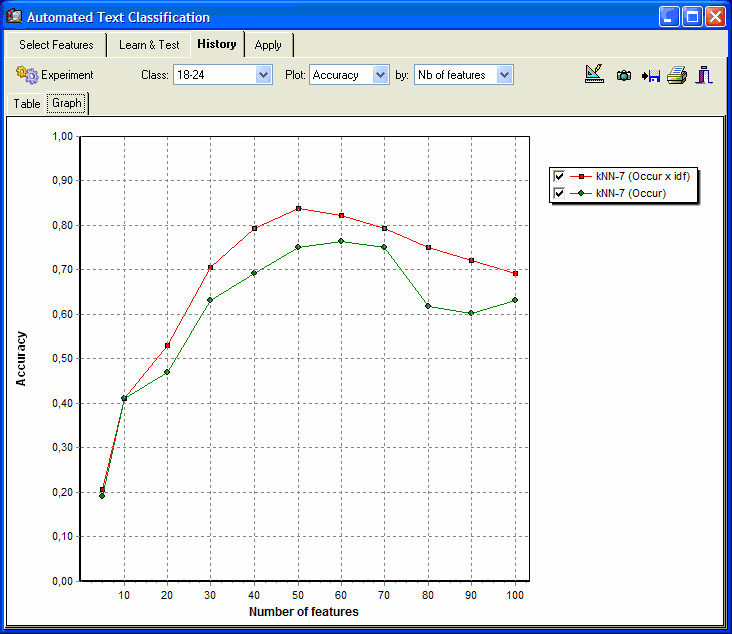This screenshot has height=634, width=732.
Task: Switch to the Table view tab
Action: coord(27,104)
